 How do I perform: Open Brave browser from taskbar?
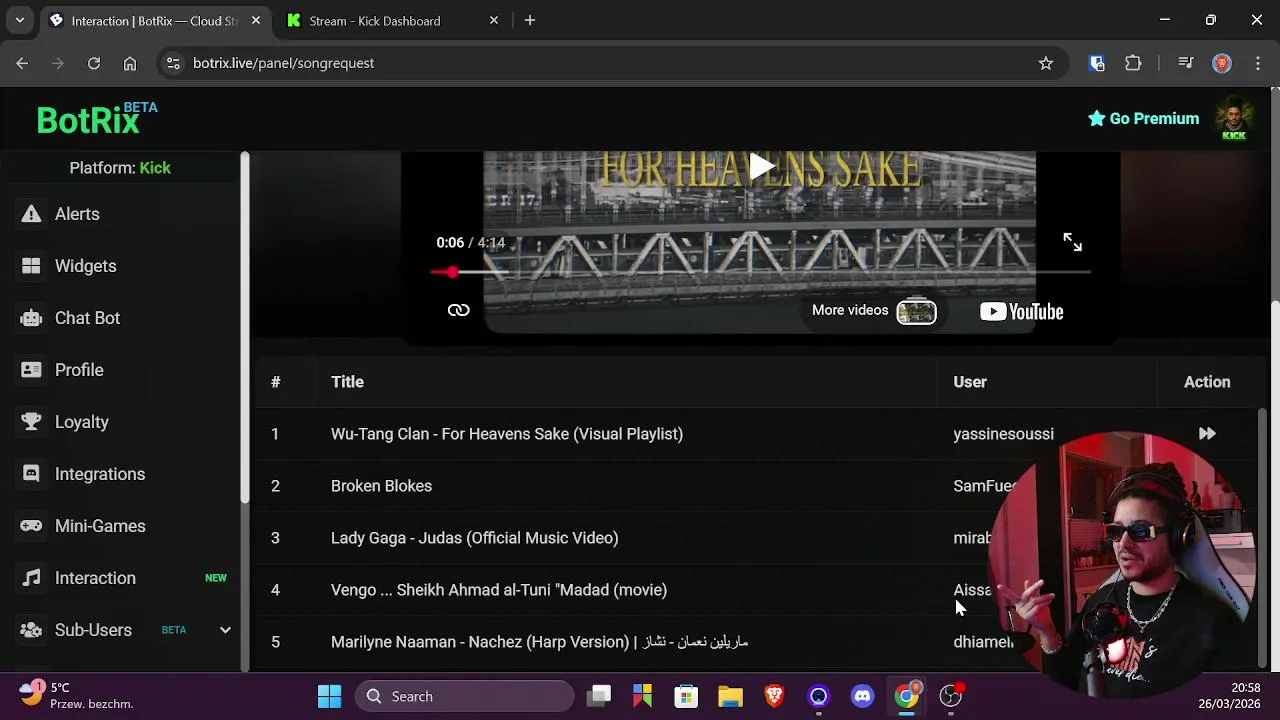tap(774, 696)
